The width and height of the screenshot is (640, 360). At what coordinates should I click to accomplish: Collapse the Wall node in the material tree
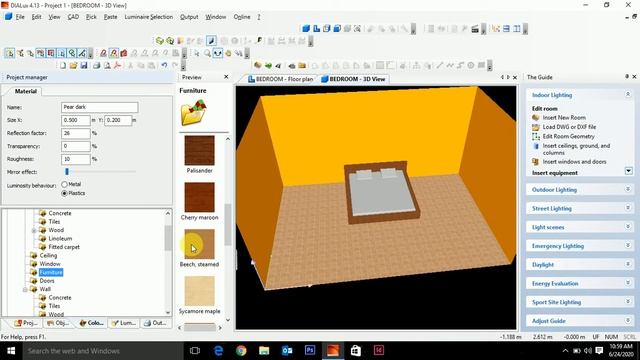tap(25, 290)
